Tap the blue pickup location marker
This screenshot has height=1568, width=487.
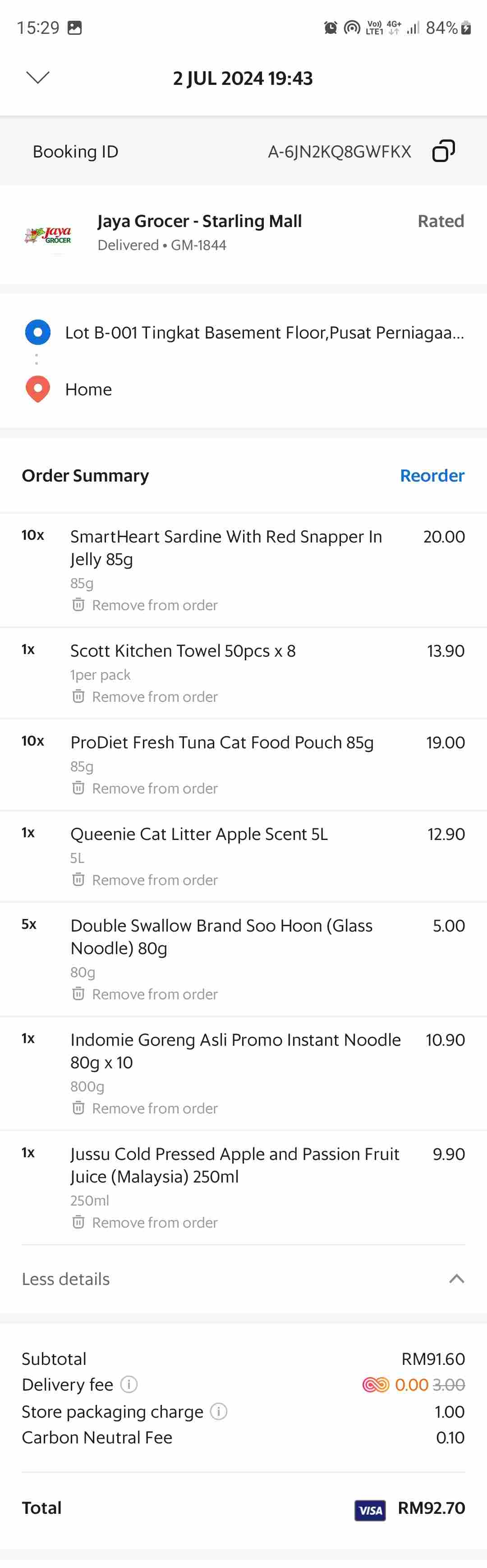click(x=38, y=332)
